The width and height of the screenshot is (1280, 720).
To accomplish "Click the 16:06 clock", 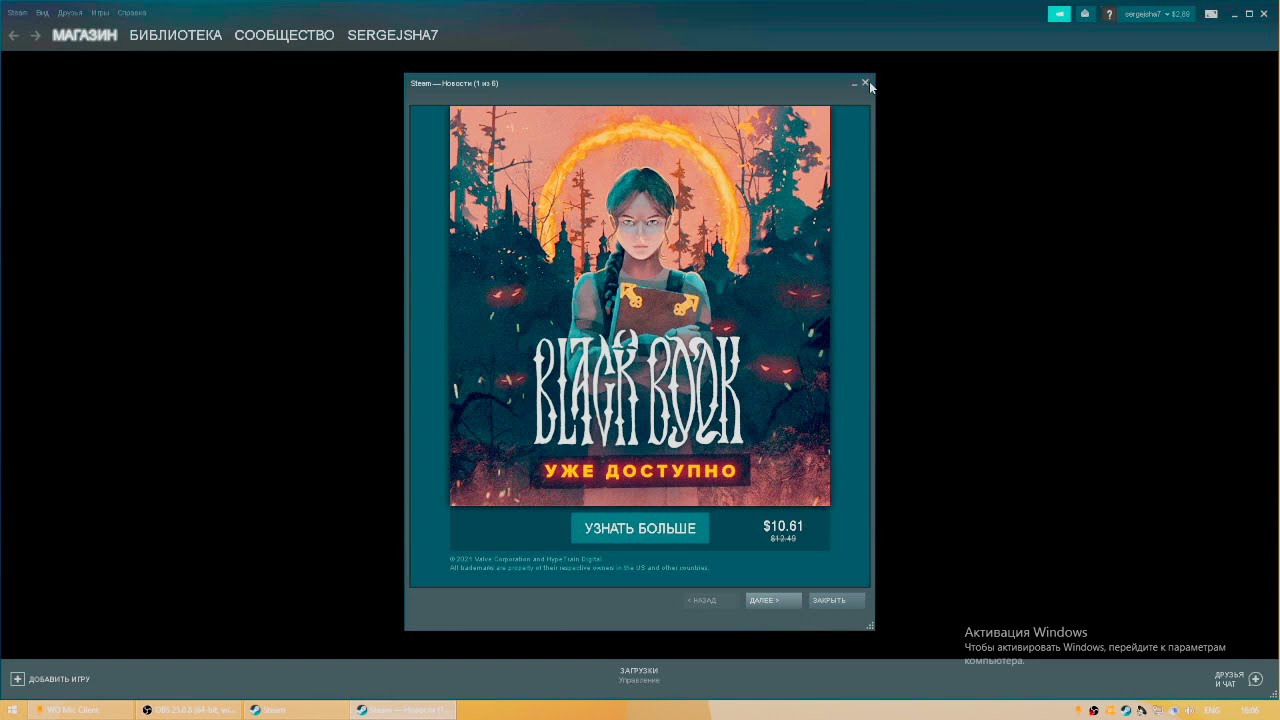I will (1249, 710).
